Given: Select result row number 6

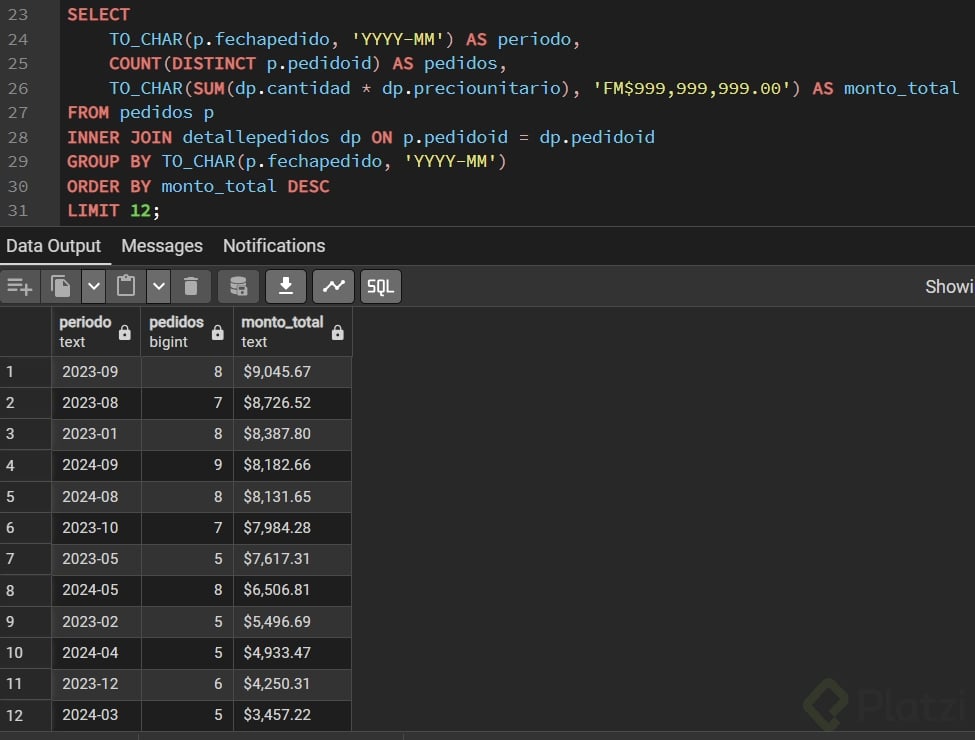Looking at the screenshot, I should click(25, 528).
